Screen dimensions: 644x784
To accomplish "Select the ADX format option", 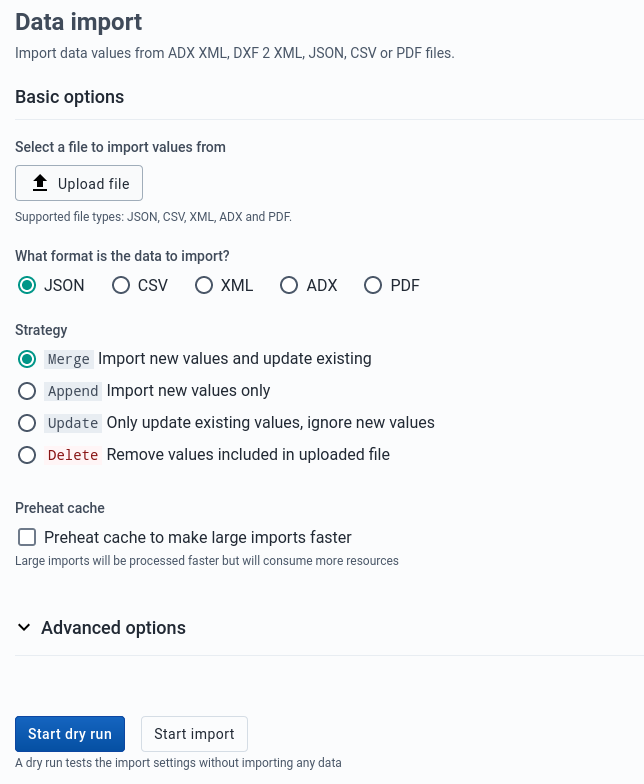I will point(289,286).
